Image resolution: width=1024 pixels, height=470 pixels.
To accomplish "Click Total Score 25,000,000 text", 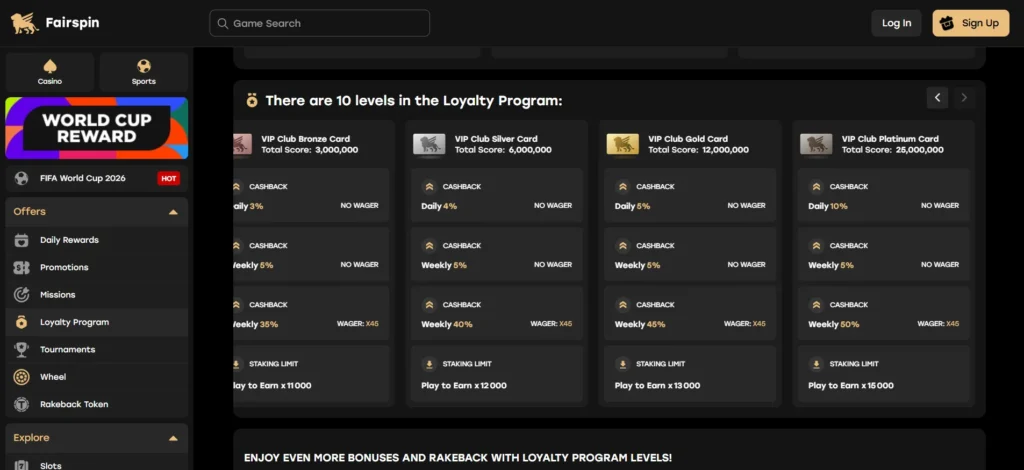I will coord(893,150).
